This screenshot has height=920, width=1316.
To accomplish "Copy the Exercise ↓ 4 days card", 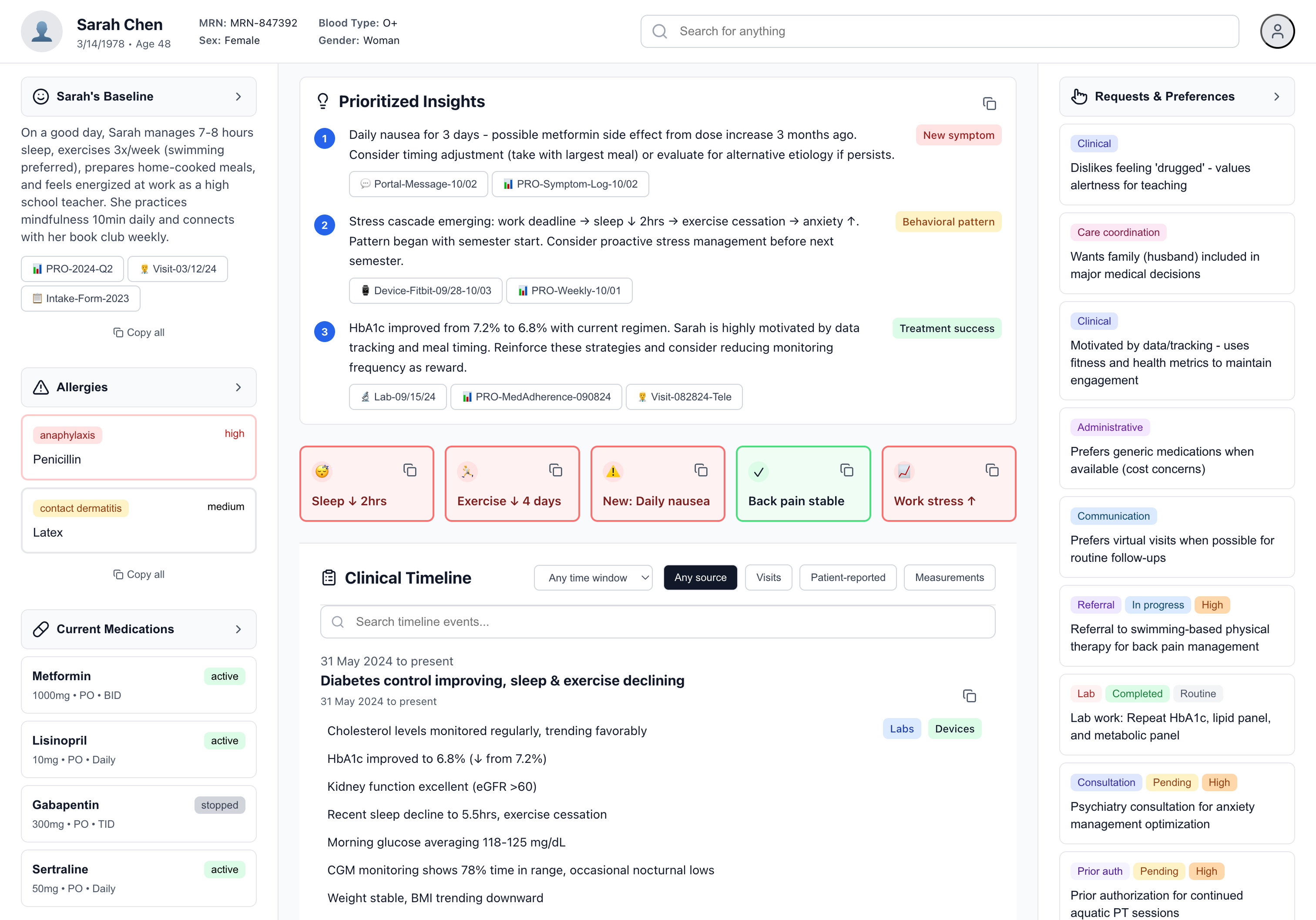I will tap(555, 470).
